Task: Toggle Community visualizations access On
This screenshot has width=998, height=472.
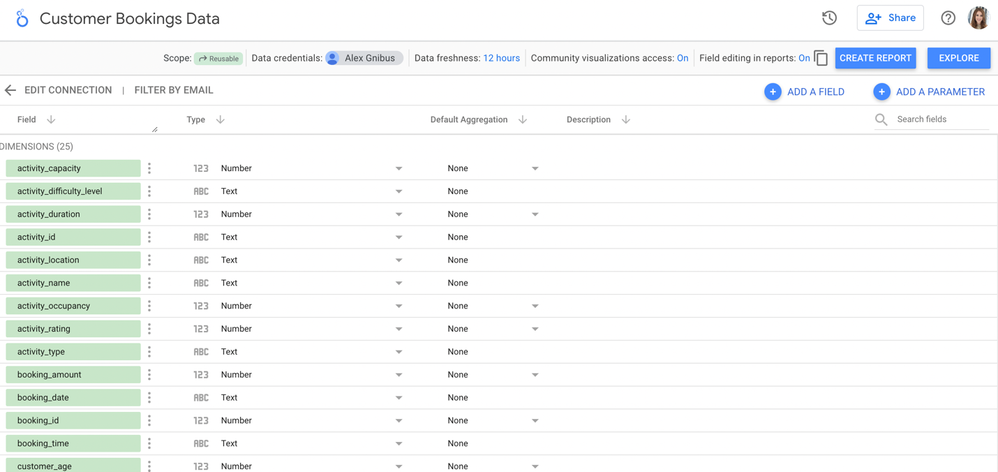Action: click(x=682, y=58)
